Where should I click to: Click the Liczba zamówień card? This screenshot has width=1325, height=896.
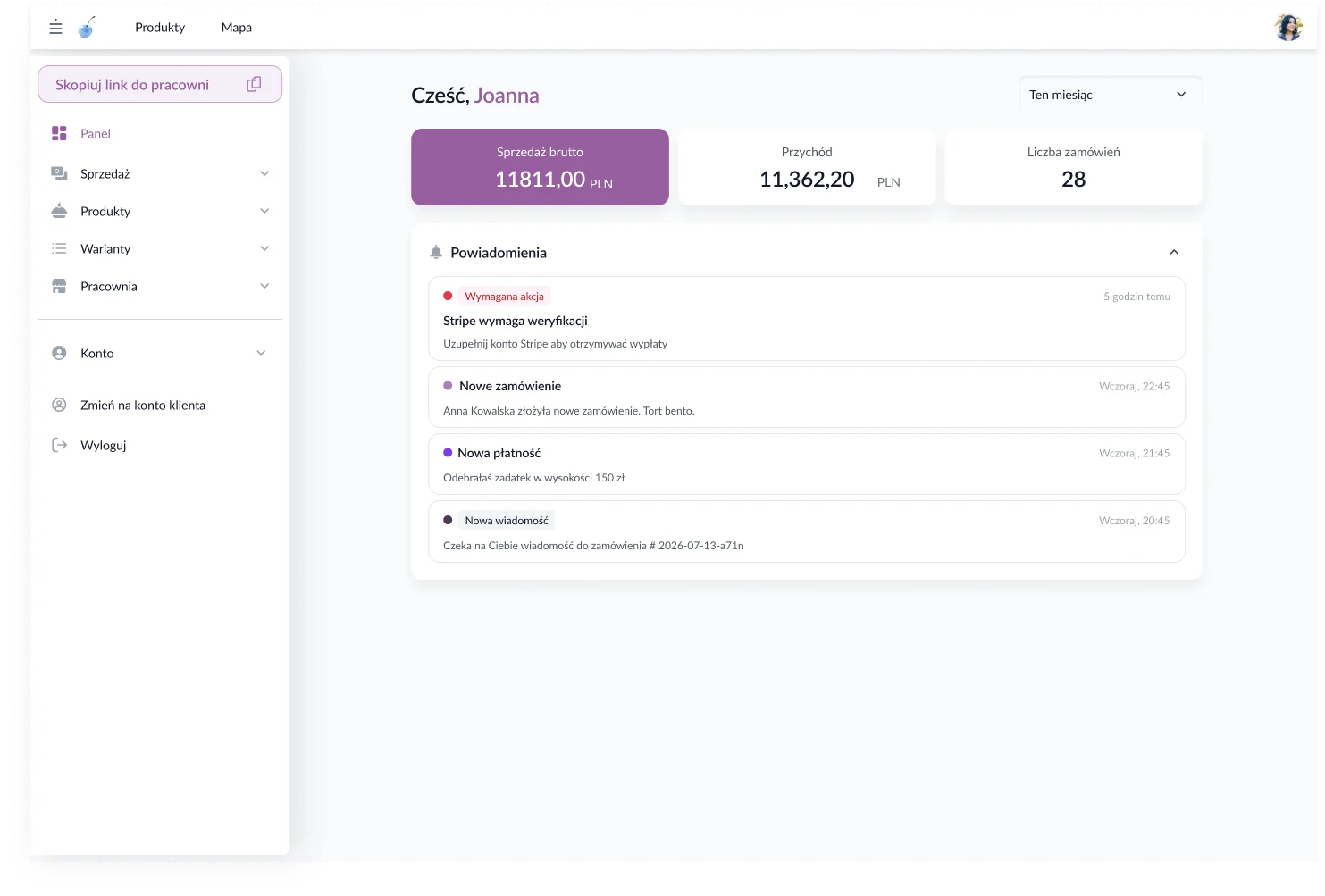1073,167
